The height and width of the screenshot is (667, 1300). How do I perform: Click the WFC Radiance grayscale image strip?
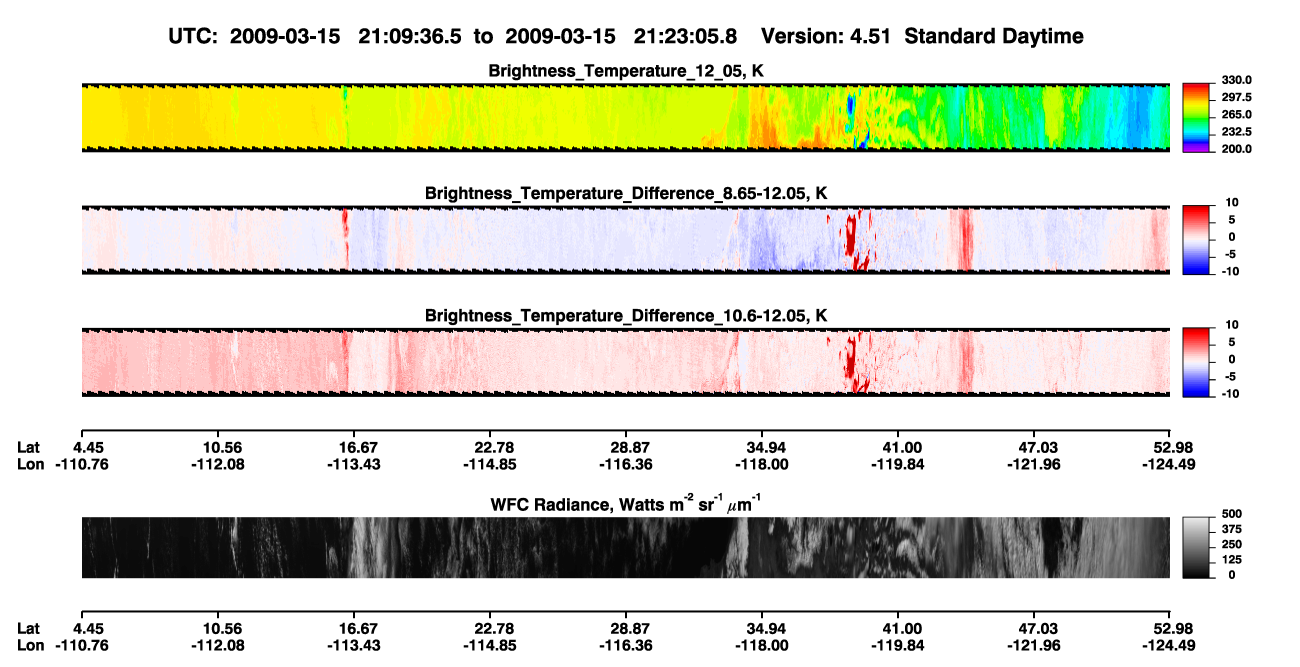click(x=625, y=547)
